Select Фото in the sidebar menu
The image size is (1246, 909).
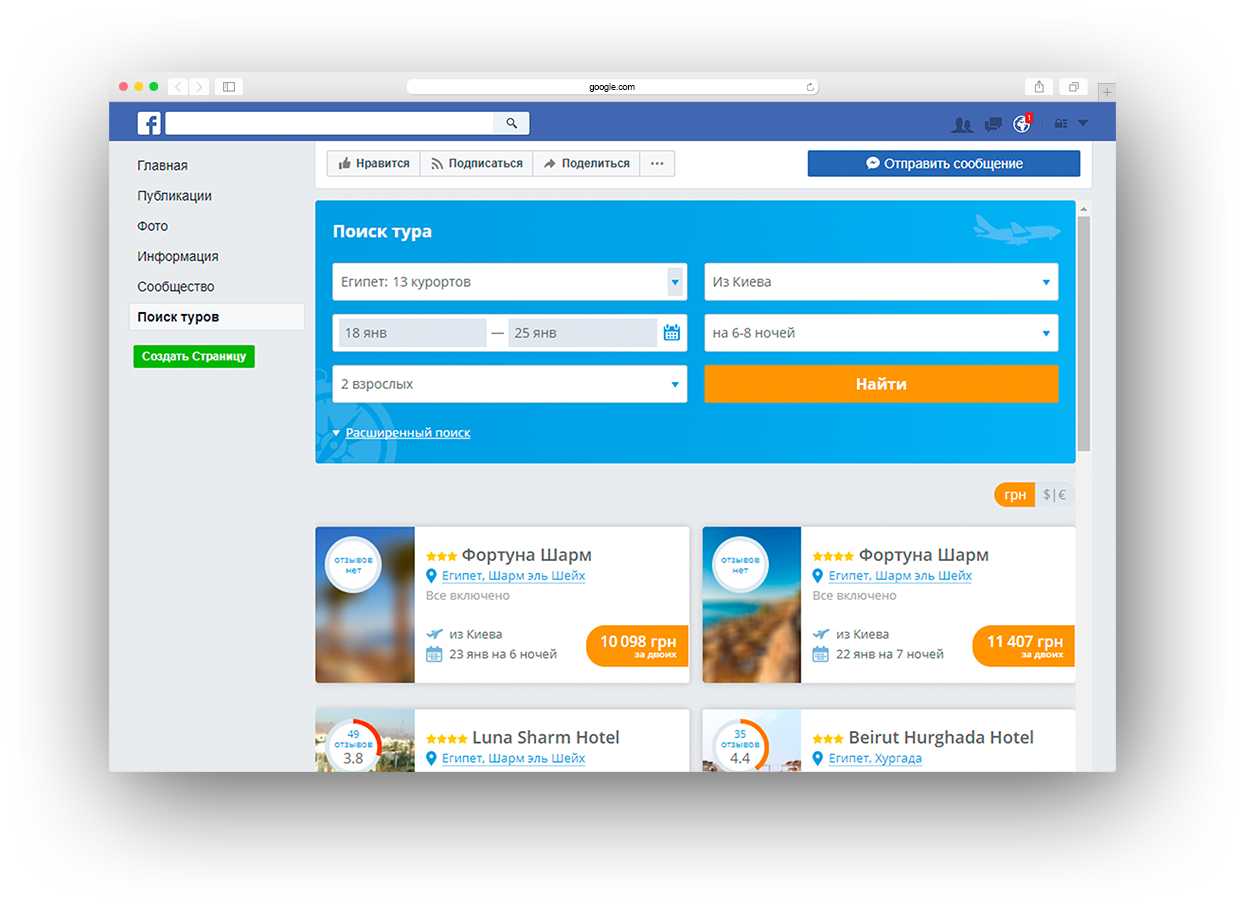coord(153,226)
